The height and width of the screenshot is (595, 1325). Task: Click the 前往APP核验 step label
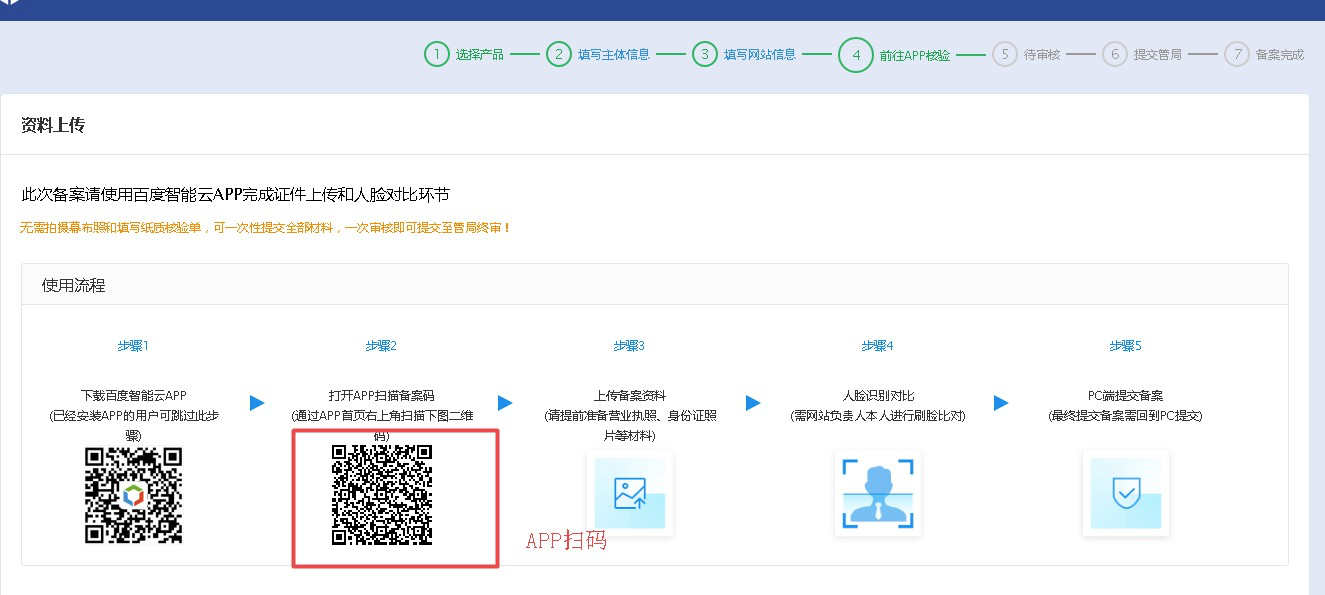[915, 55]
